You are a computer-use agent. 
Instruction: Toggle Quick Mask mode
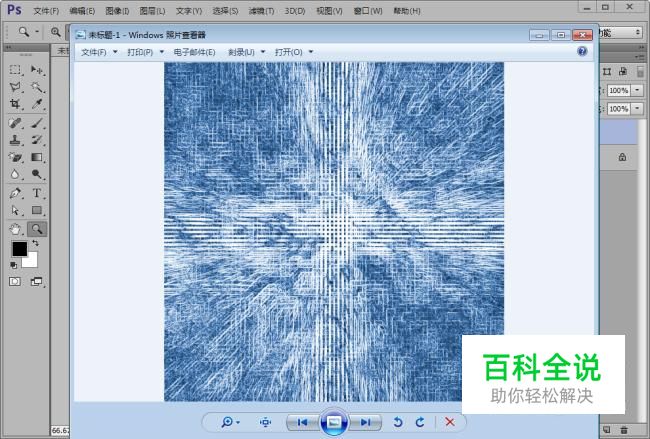(x=15, y=282)
